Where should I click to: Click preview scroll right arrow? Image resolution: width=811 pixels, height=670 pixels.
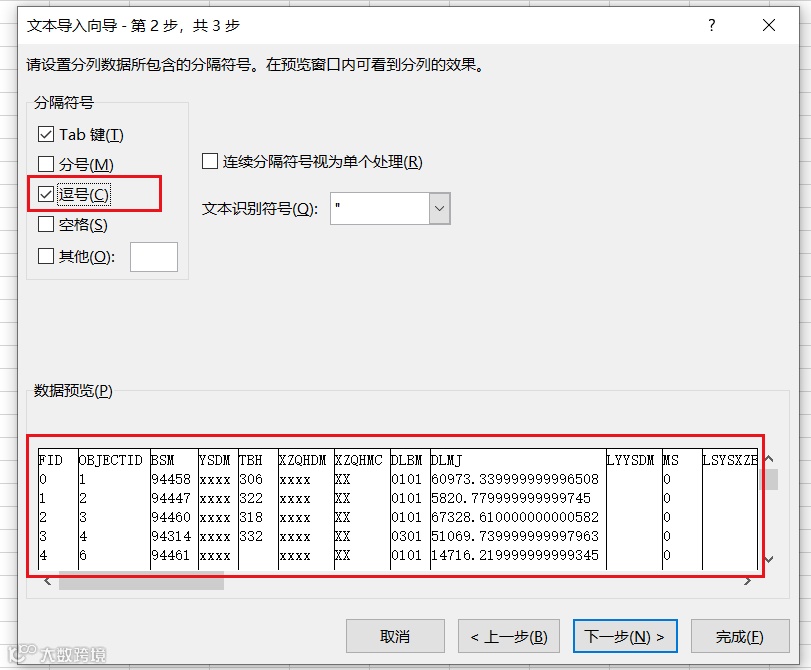pyautogui.click(x=747, y=581)
